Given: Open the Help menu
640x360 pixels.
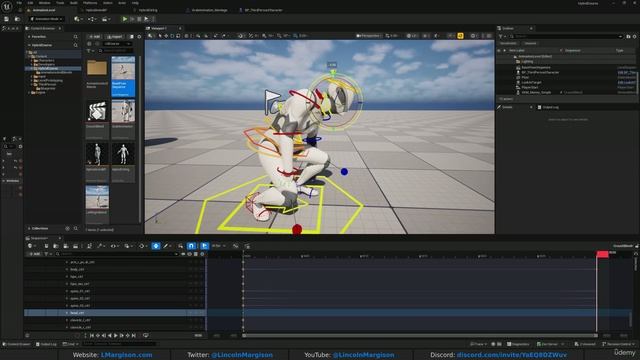Looking at the screenshot, I should [135, 3].
